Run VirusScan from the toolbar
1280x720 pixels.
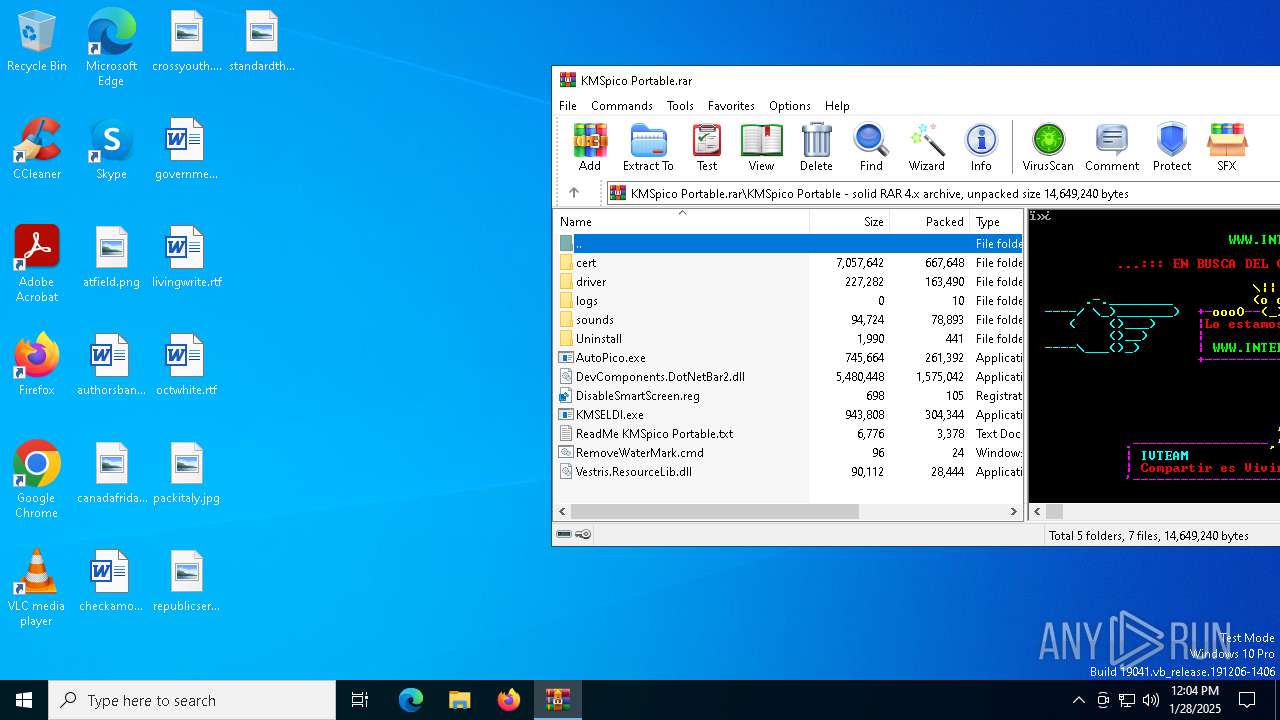(x=1048, y=147)
